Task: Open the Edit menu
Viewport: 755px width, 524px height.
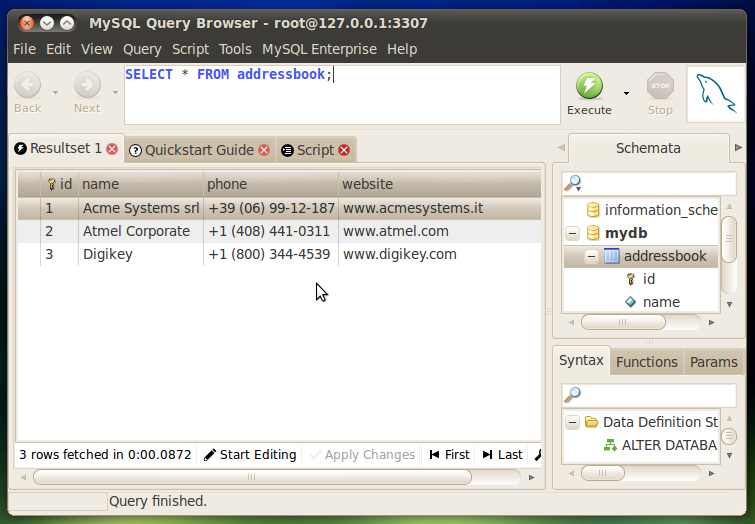Action: [x=58, y=49]
